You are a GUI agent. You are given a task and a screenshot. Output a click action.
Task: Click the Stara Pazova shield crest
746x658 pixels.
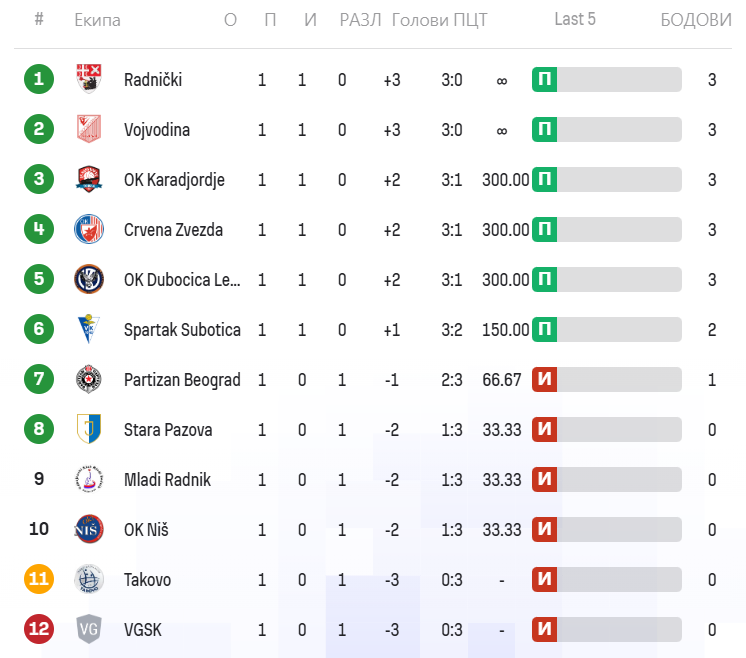[x=89, y=429]
